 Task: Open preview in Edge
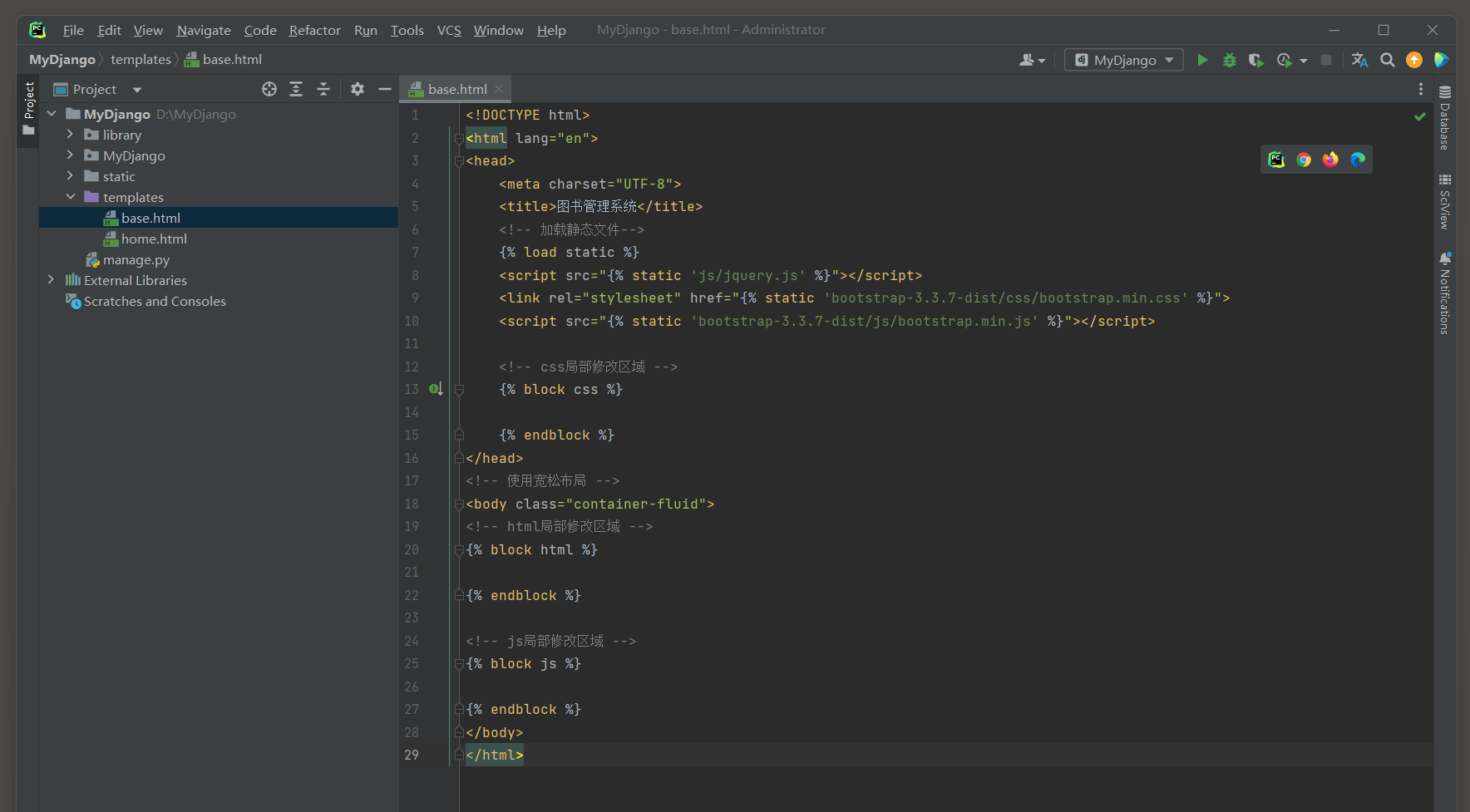tap(1358, 160)
